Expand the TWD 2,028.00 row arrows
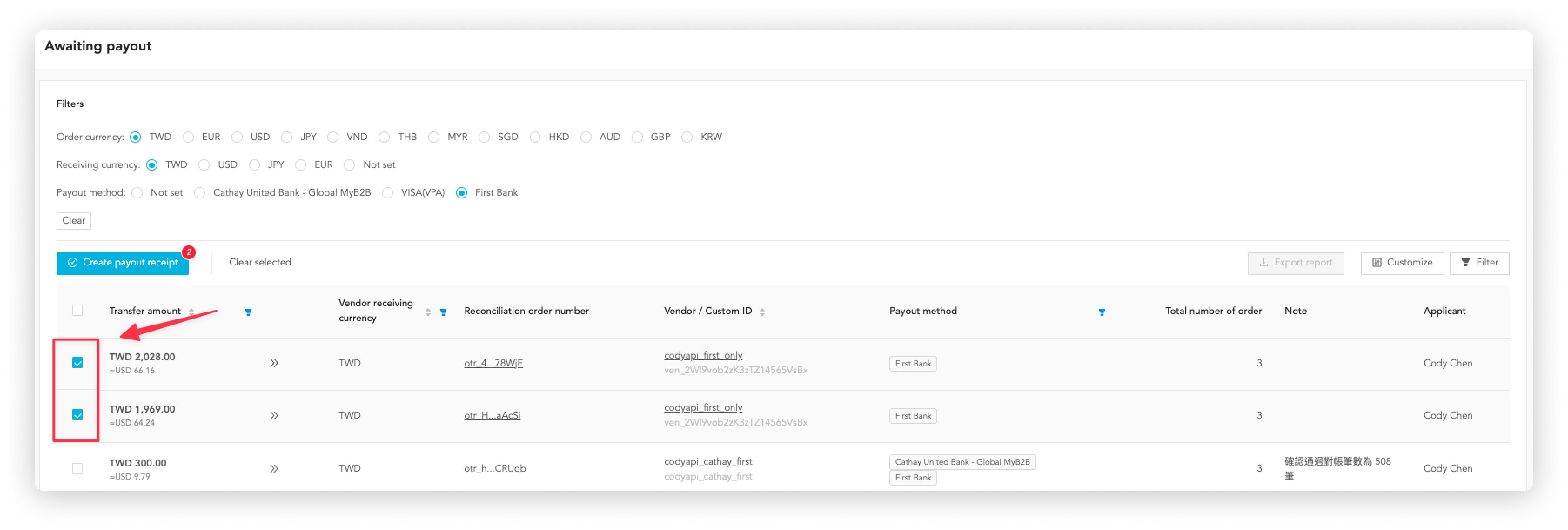Screen dimensions: 1568x530 (274, 363)
